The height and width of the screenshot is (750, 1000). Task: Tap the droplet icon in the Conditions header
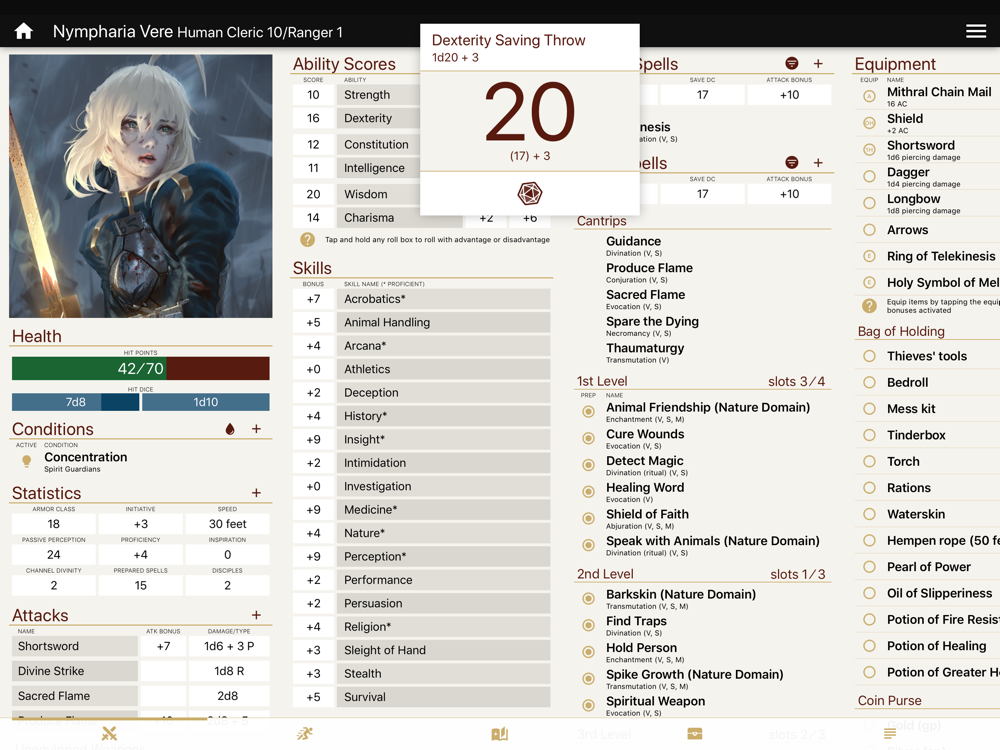click(x=230, y=429)
